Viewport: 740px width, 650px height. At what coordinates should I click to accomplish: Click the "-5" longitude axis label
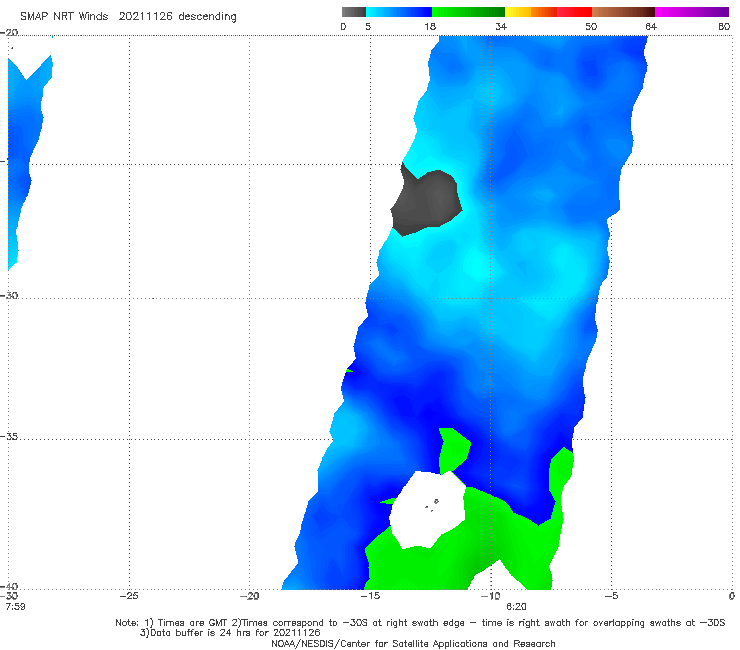611,596
